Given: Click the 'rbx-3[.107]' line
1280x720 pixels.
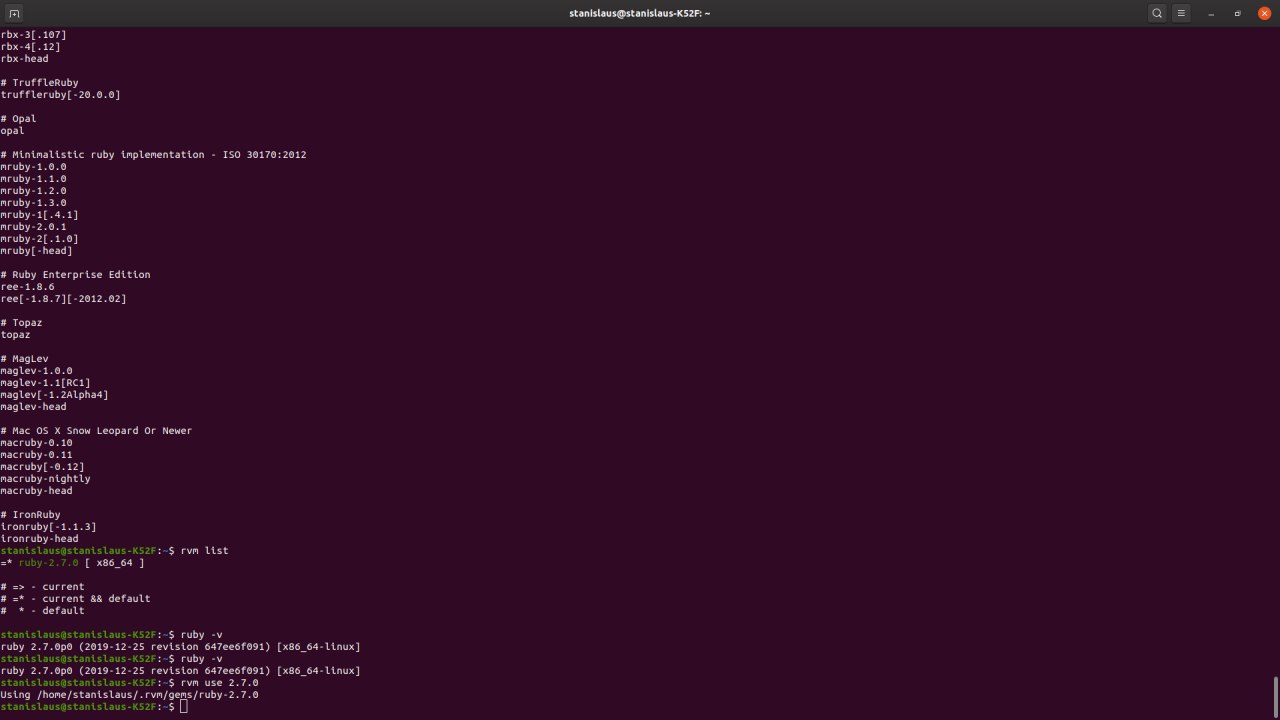Looking at the screenshot, I should point(34,35).
